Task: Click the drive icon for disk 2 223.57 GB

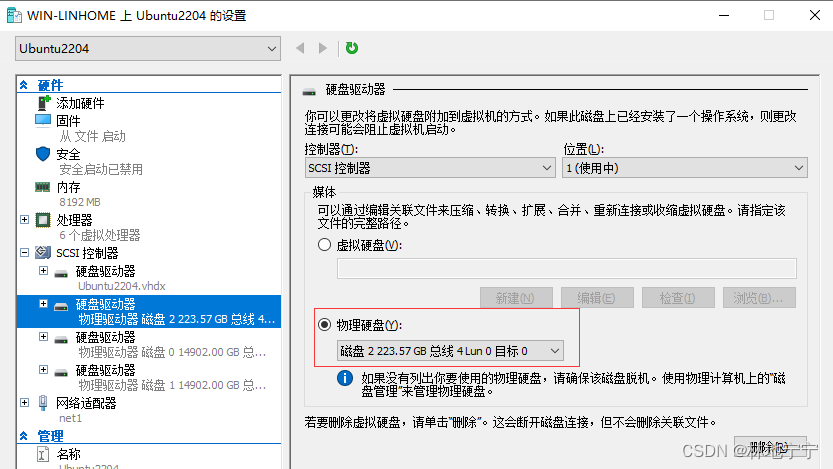Action: (61, 306)
